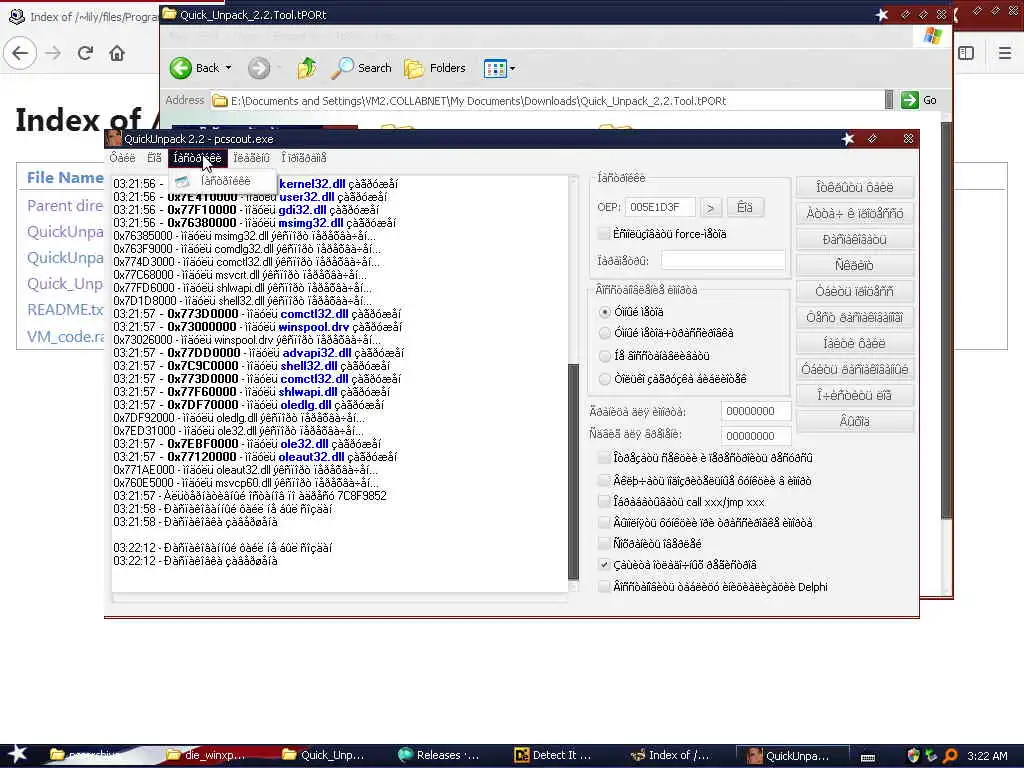Open the Explorer address bar dropdown
The width and height of the screenshot is (1024, 768).
pyautogui.click(x=889, y=100)
